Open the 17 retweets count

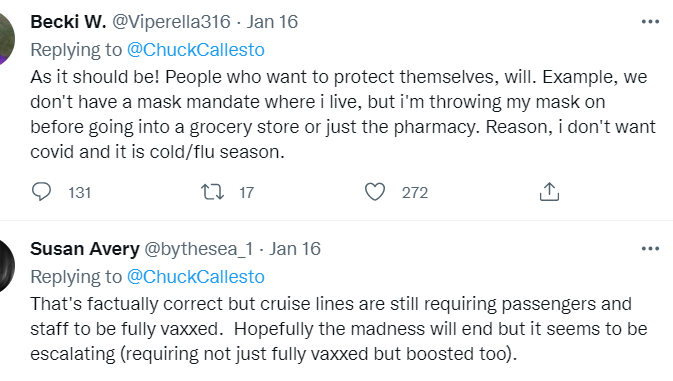(246, 193)
